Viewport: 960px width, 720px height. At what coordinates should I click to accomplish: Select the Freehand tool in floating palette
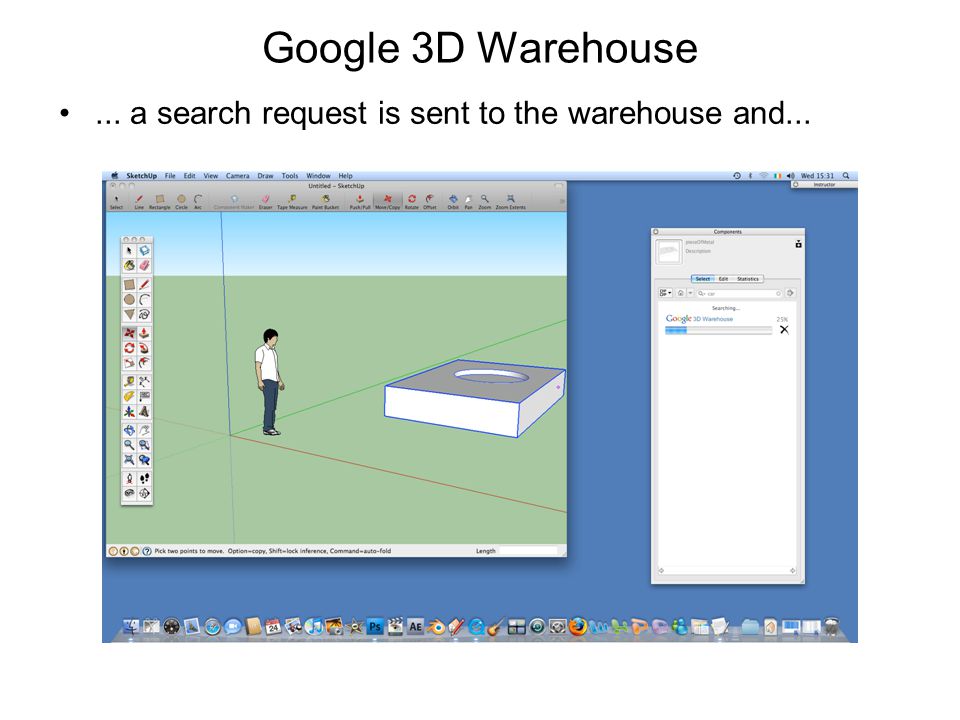(x=144, y=315)
